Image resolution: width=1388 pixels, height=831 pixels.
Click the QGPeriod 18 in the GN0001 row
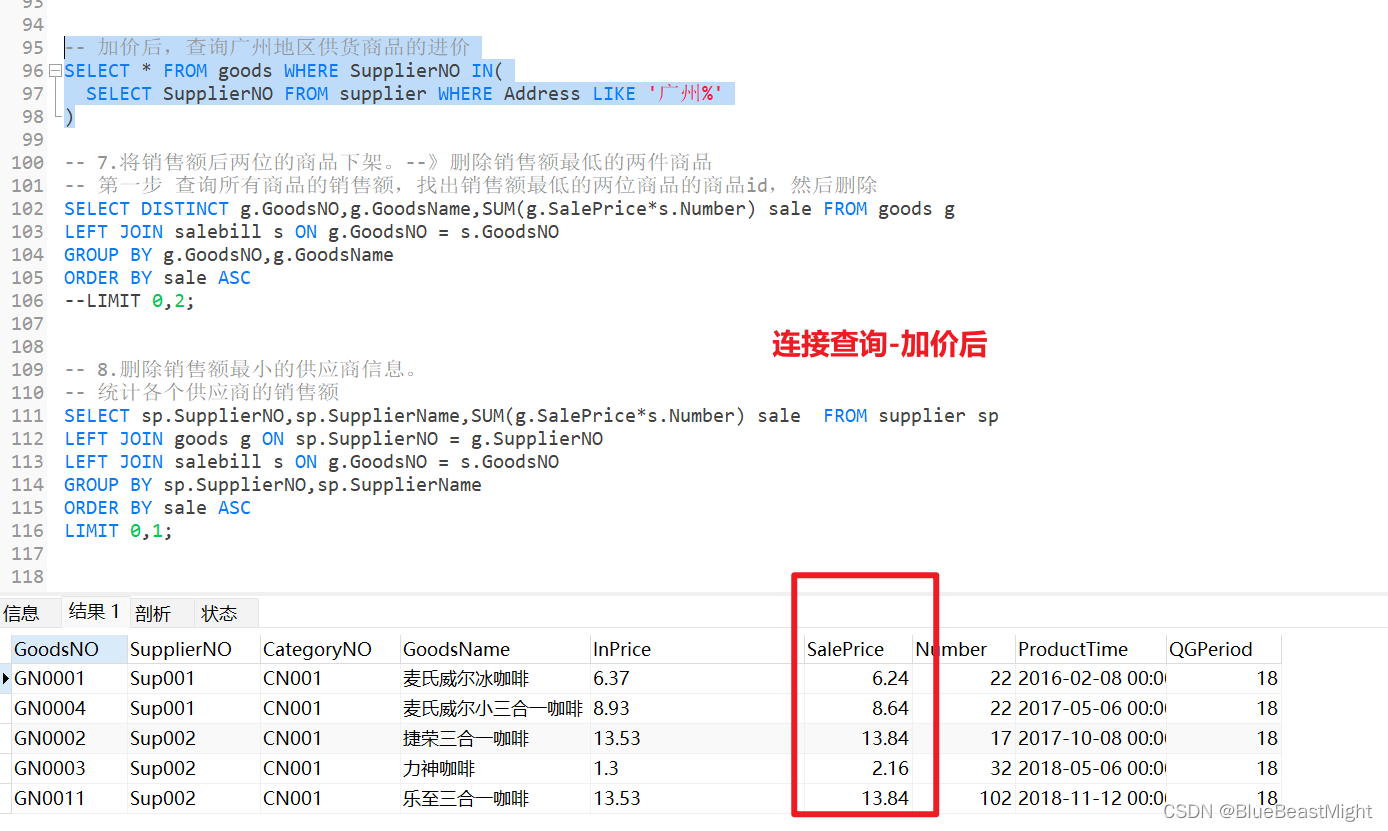point(1223,679)
